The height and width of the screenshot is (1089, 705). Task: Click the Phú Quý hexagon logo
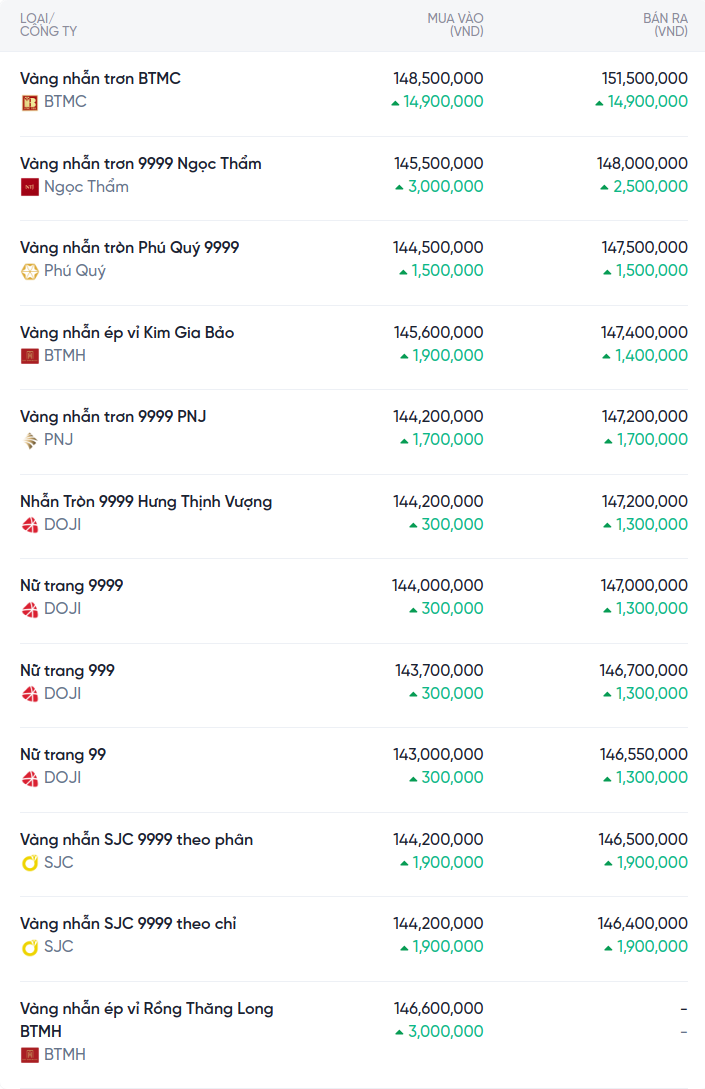pyautogui.click(x=30, y=271)
